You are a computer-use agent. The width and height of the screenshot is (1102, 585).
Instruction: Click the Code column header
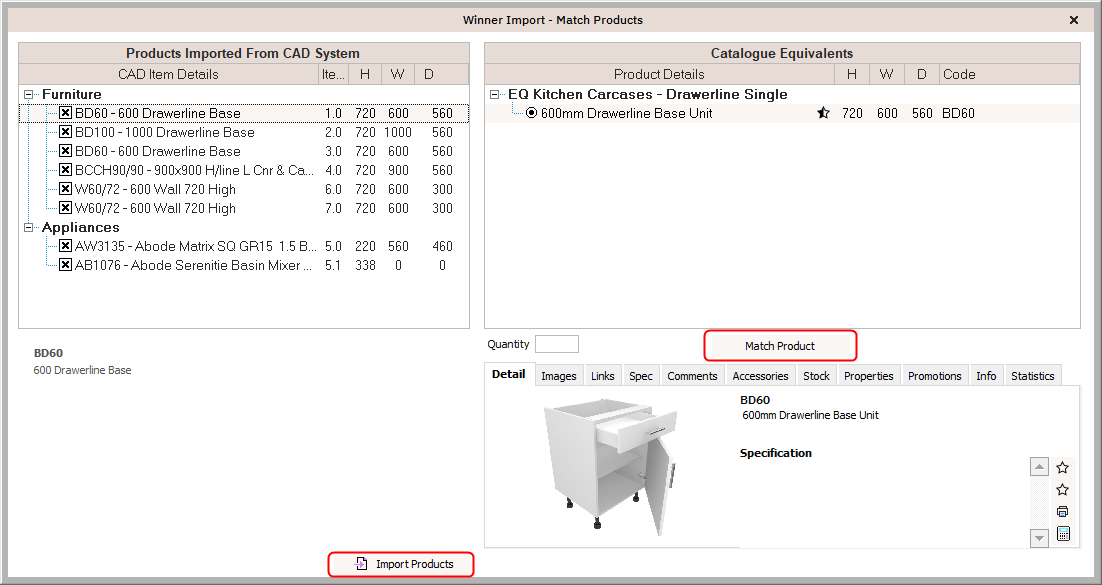point(1009,74)
